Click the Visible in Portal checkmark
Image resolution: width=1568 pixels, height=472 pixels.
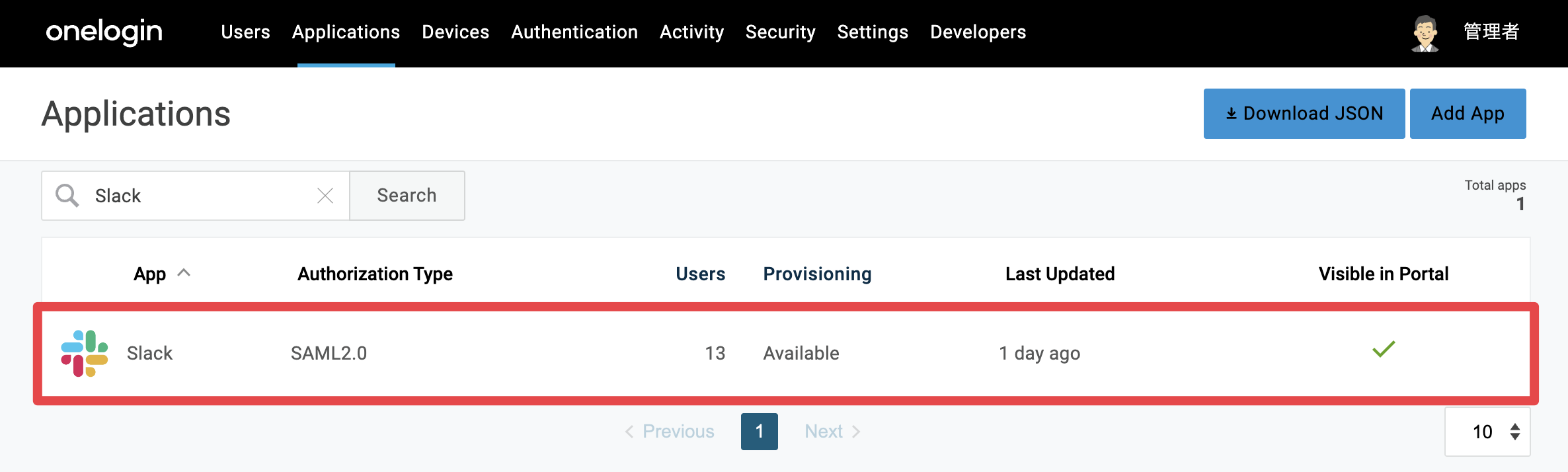[1384, 349]
